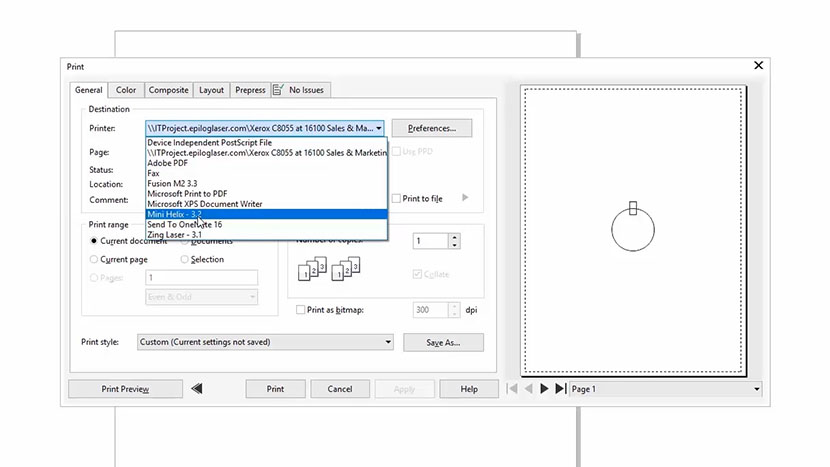Close the Print dialog
This screenshot has height=467, width=830.
click(x=759, y=66)
